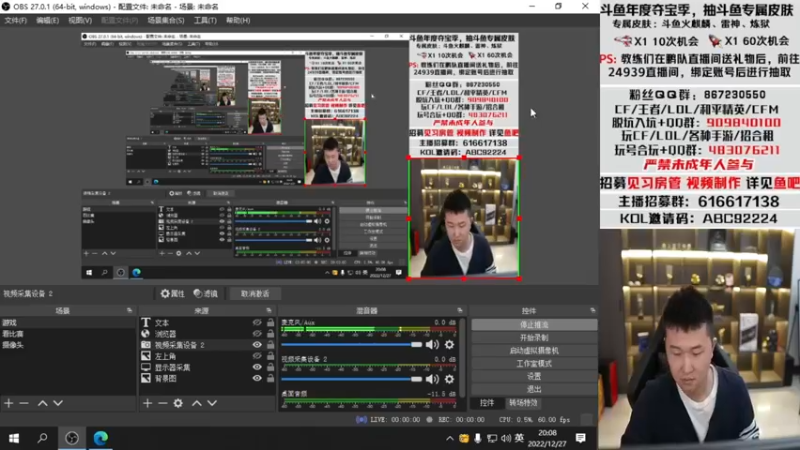The width and height of the screenshot is (800, 450).
Task: Toggle the lock on the 背景图 source
Action: point(270,379)
